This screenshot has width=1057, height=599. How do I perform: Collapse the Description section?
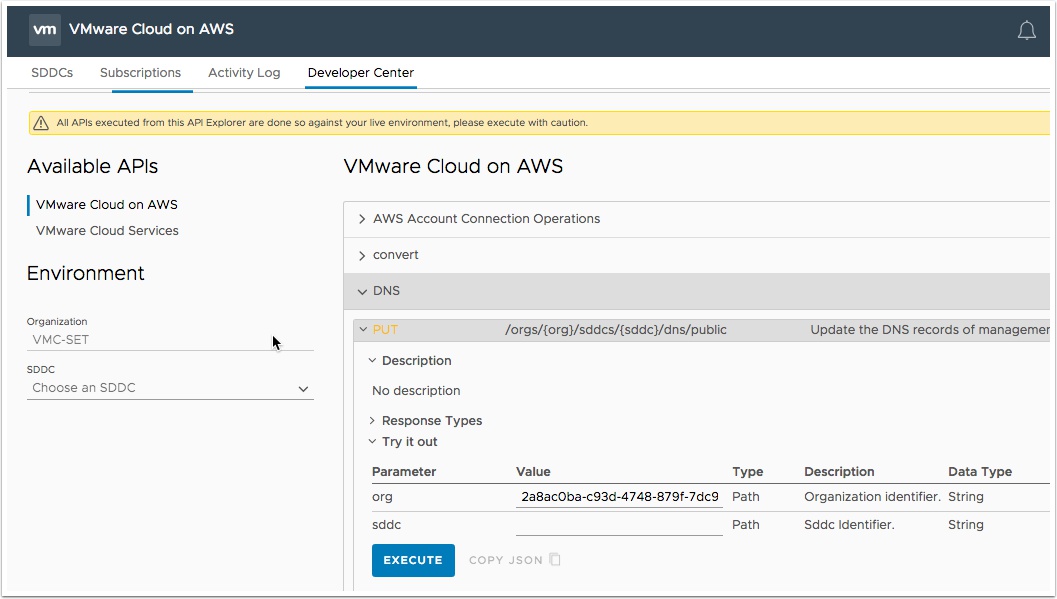(x=410, y=360)
